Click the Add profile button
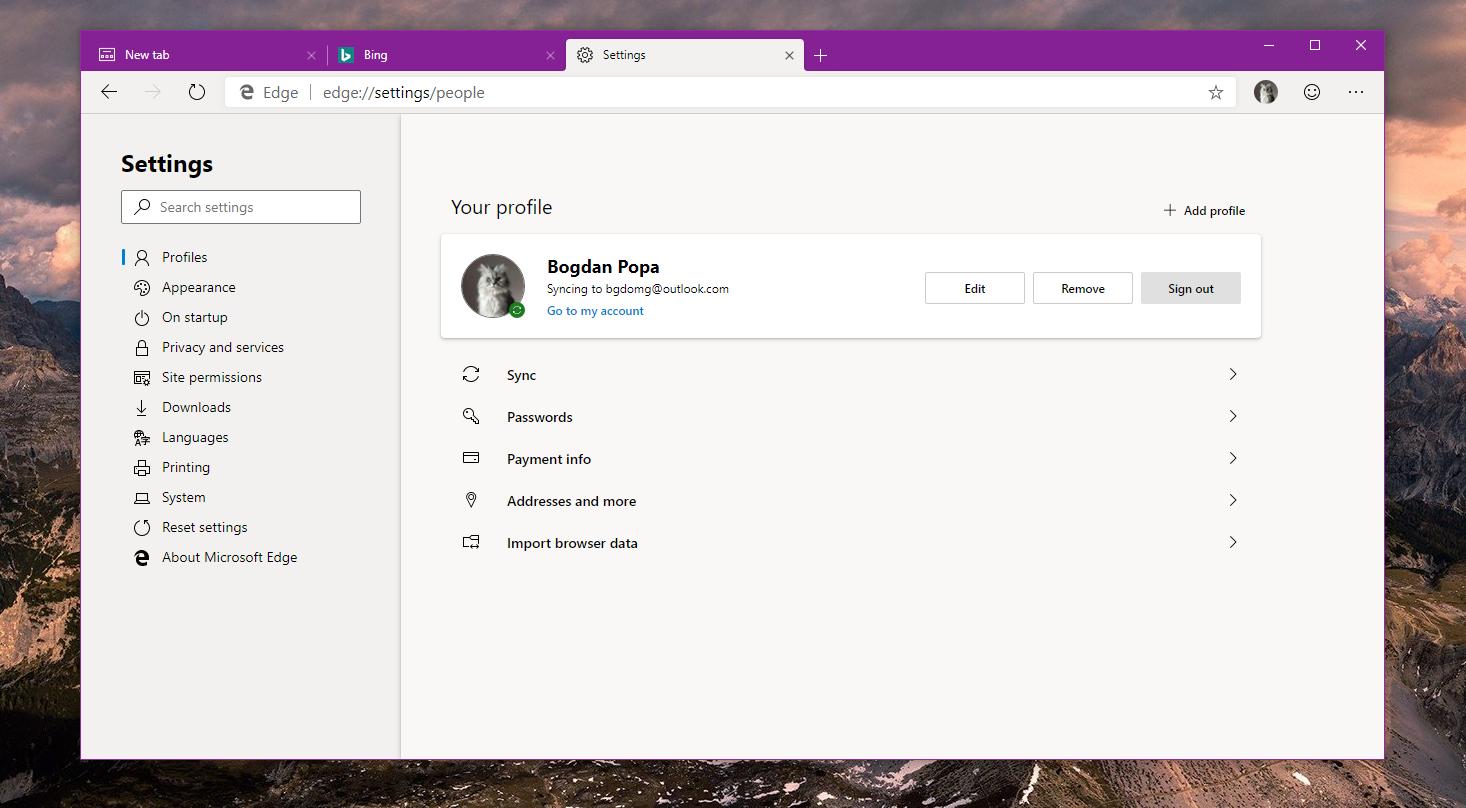This screenshot has height=808, width=1466. coord(1204,210)
